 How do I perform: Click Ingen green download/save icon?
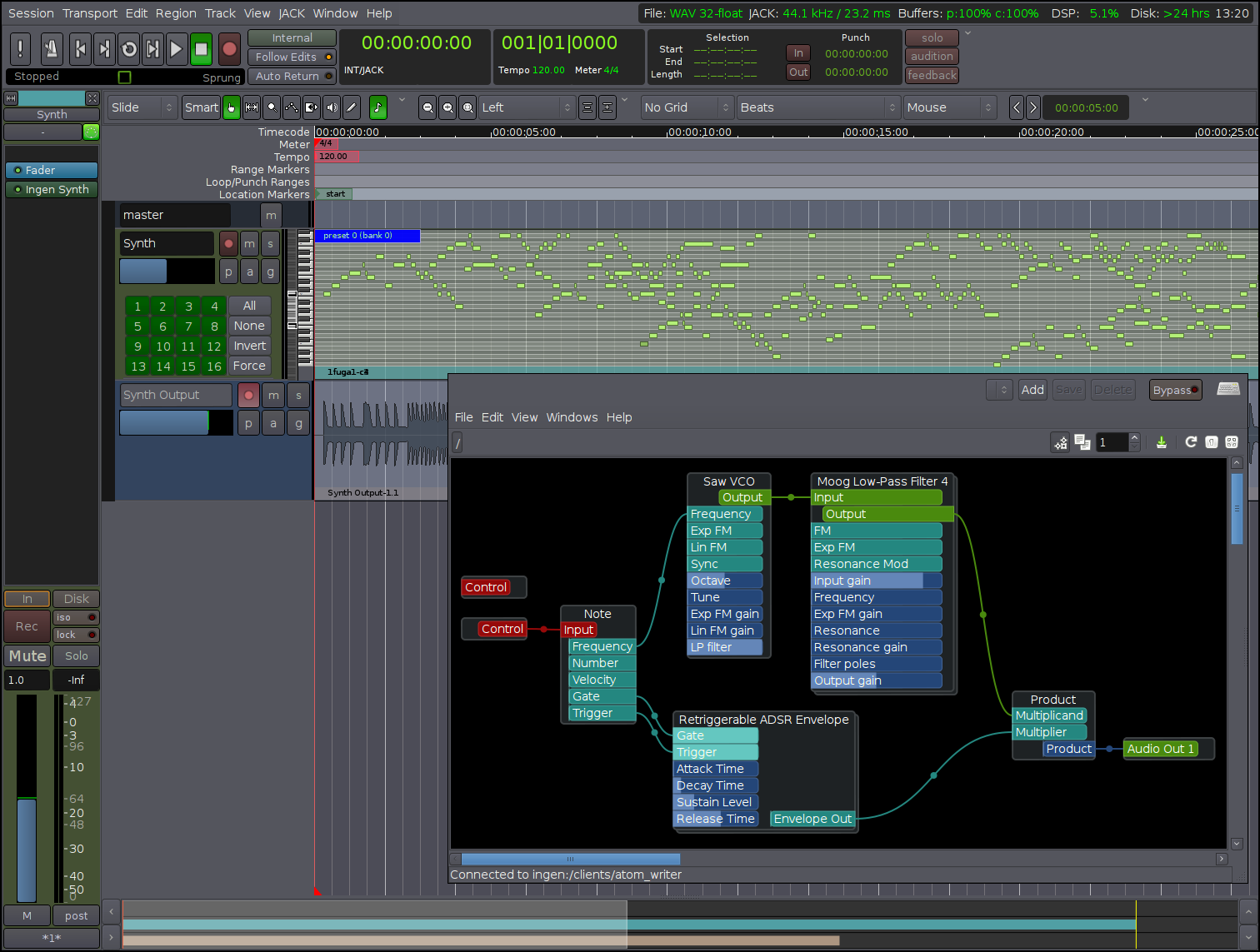[1162, 442]
